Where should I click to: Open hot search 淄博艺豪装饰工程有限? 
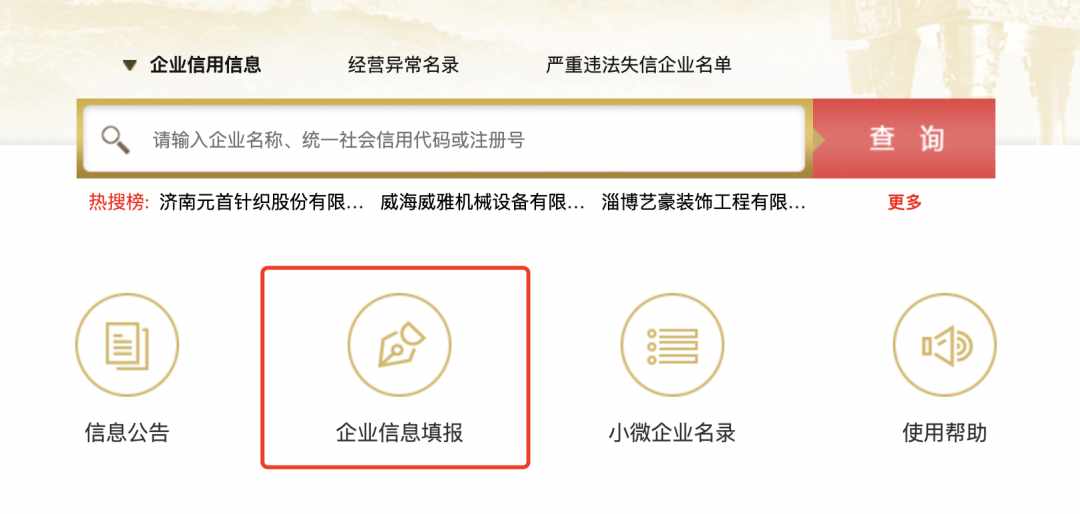703,203
